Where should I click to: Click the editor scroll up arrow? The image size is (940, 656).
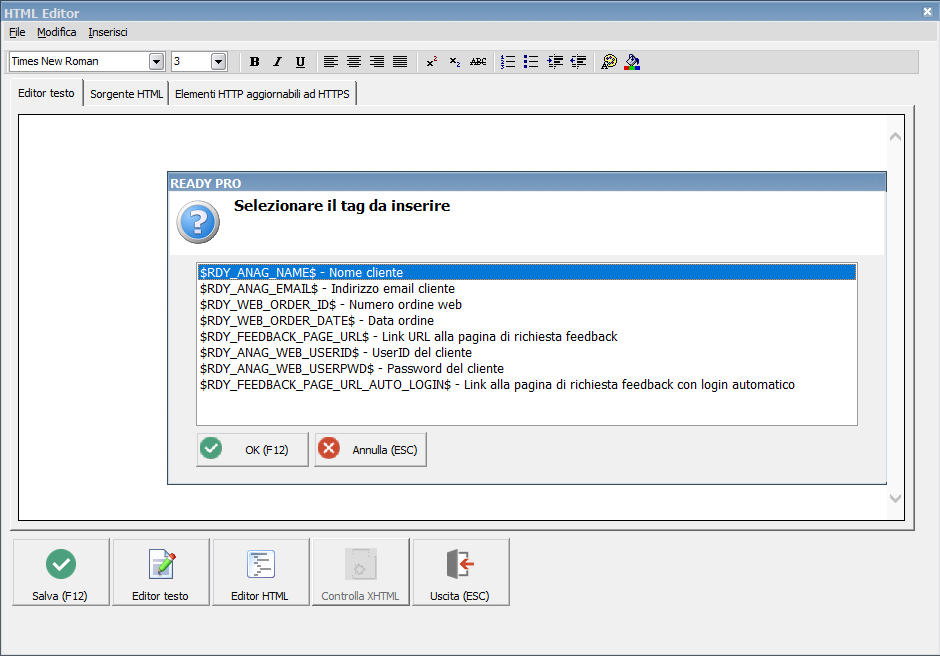[895, 137]
